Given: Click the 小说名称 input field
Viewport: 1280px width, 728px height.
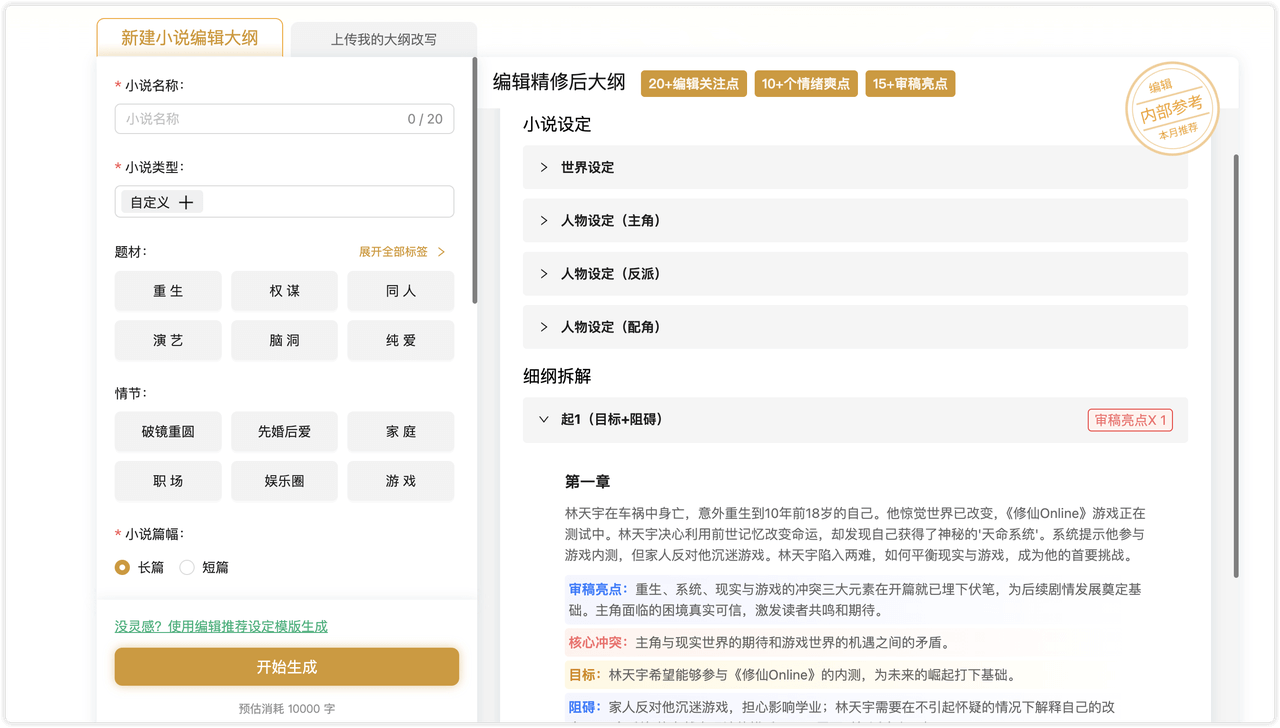Looking at the screenshot, I should [284, 118].
